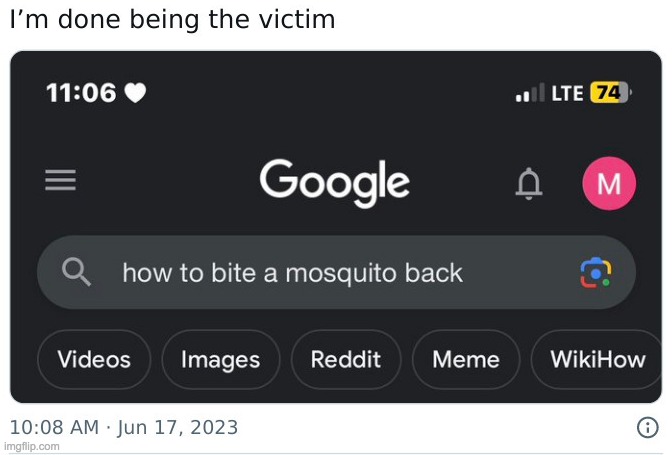This screenshot has height=455, width=672.
Task: Tap the 11:06 clock in status bar
Action: pyautogui.click(x=81, y=93)
